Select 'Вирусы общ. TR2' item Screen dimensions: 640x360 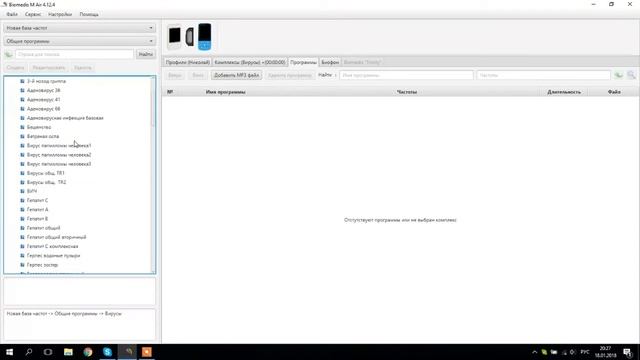46,182
